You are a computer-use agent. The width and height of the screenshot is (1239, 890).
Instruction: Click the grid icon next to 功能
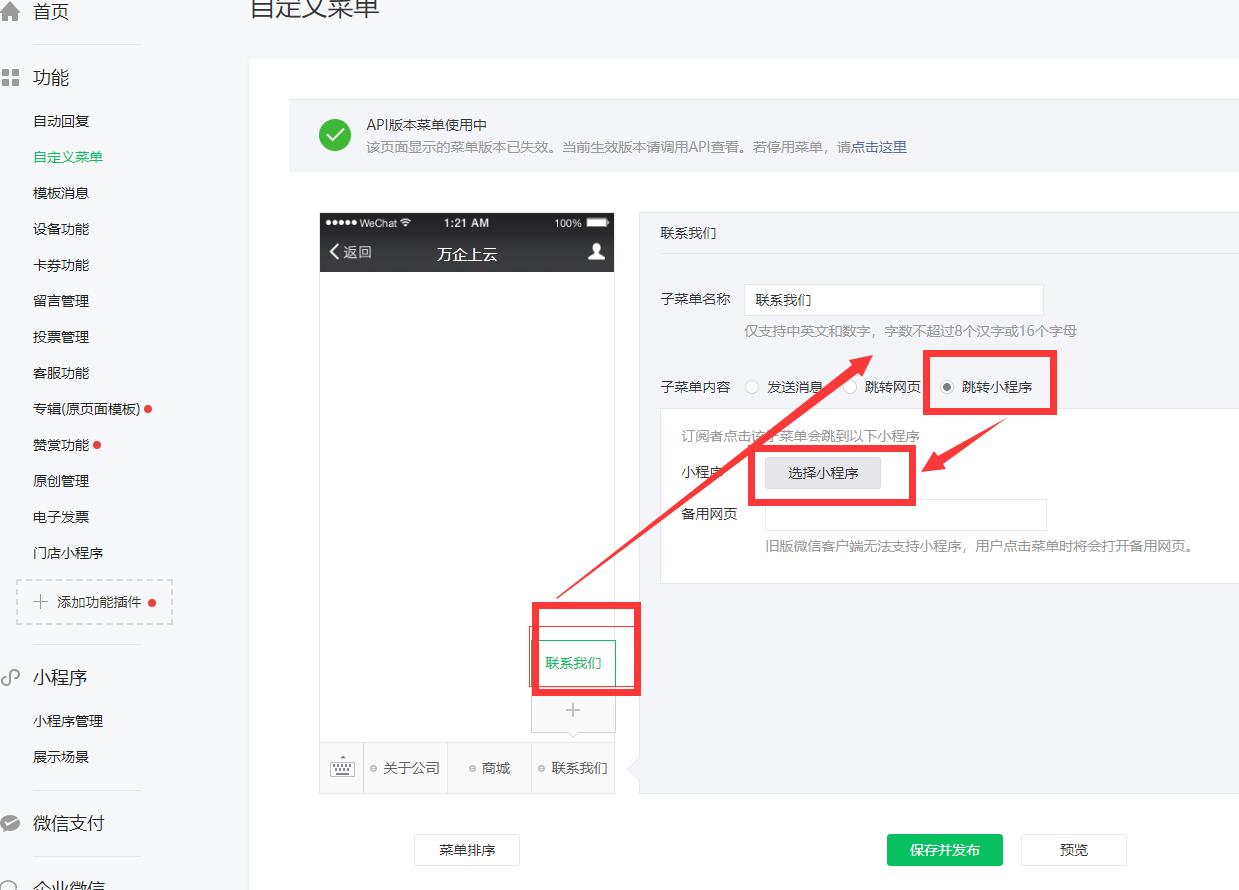[x=10, y=78]
